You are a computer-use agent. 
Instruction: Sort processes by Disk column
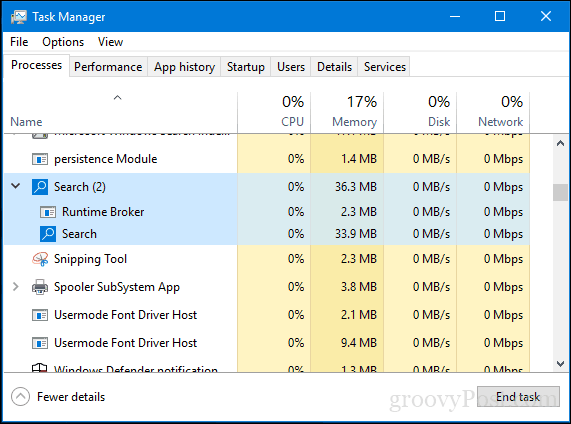(420, 113)
